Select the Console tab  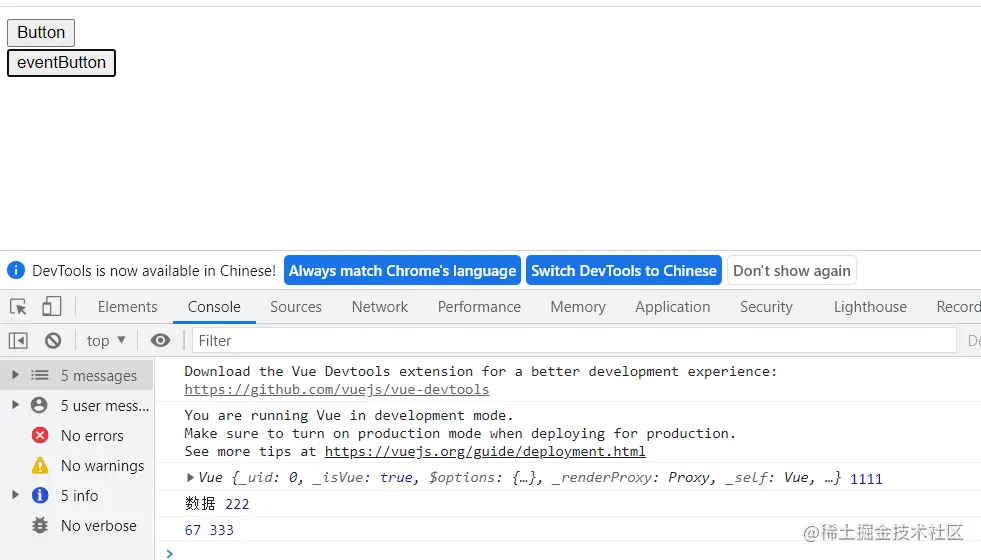(214, 307)
